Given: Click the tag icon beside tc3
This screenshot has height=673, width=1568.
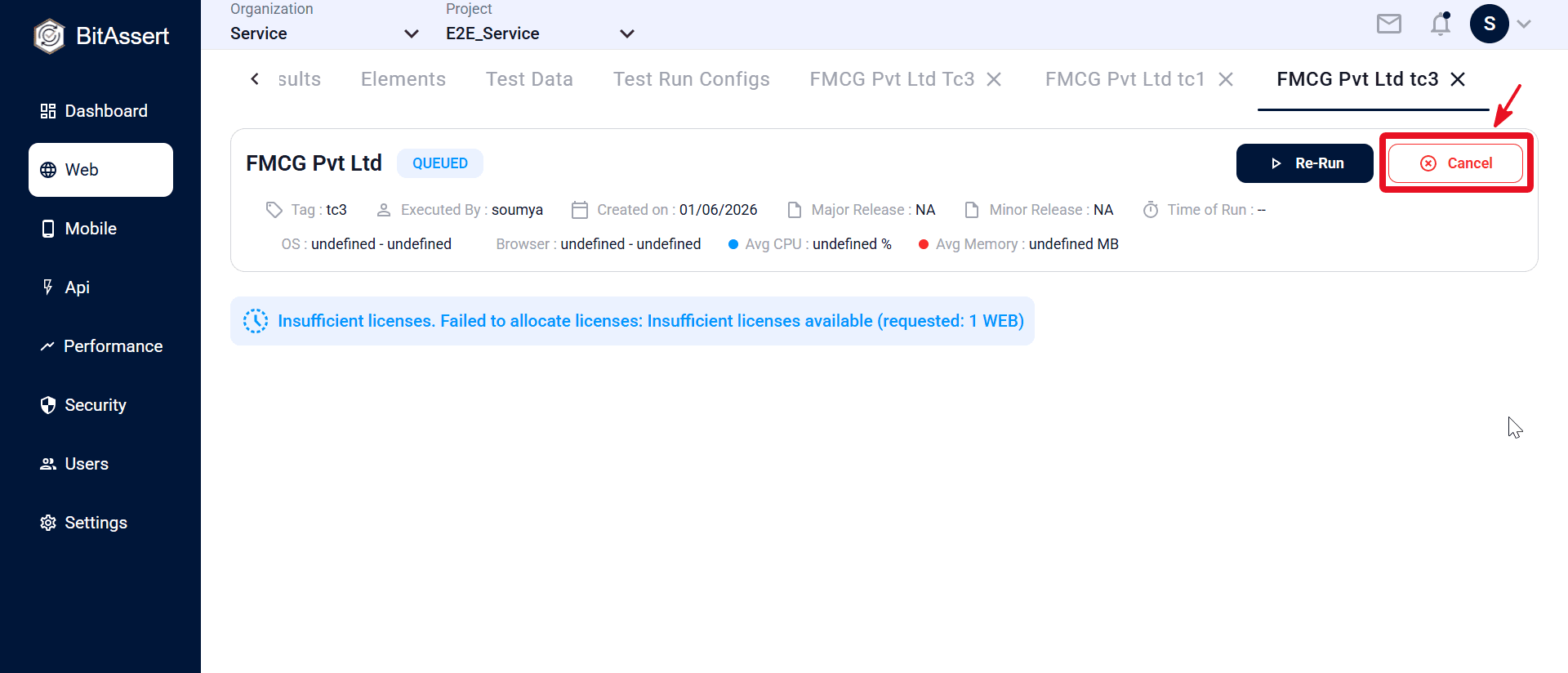Looking at the screenshot, I should (x=274, y=210).
